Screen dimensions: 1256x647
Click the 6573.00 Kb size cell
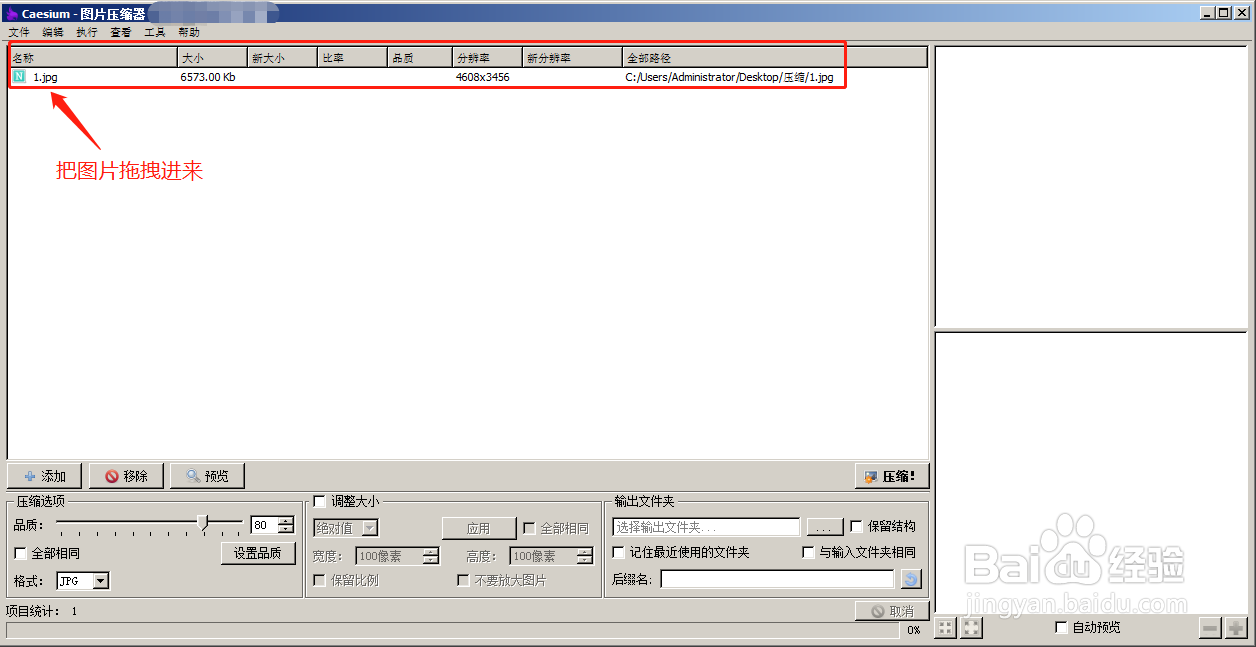click(208, 77)
